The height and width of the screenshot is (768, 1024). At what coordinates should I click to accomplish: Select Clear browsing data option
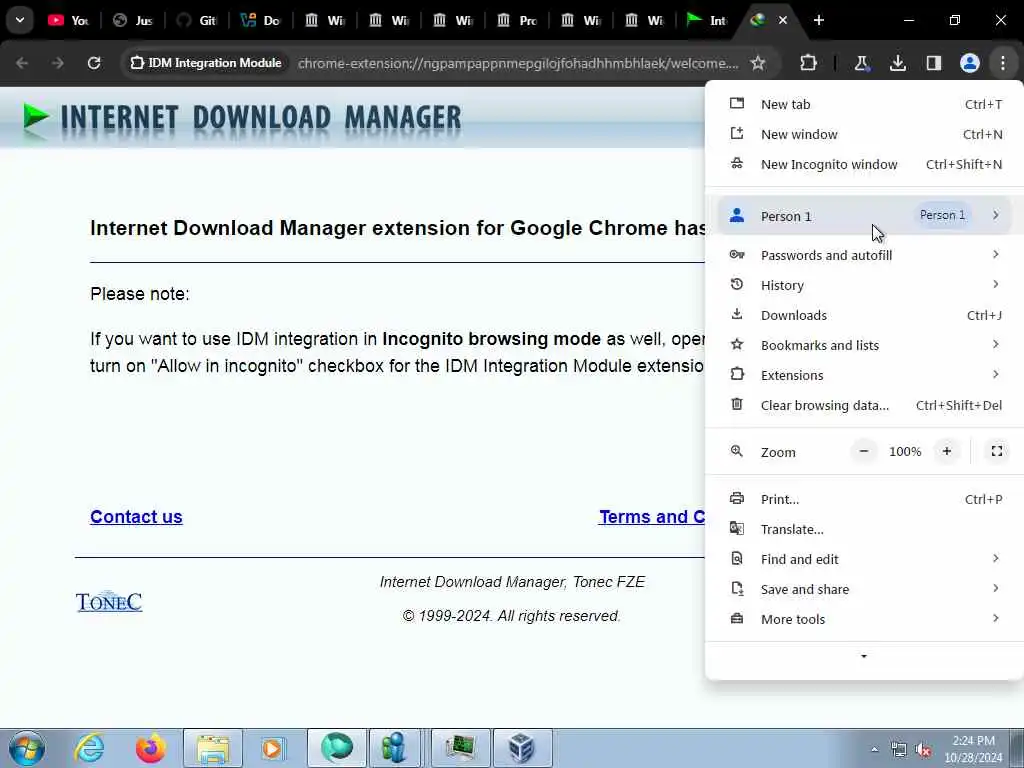(865, 406)
